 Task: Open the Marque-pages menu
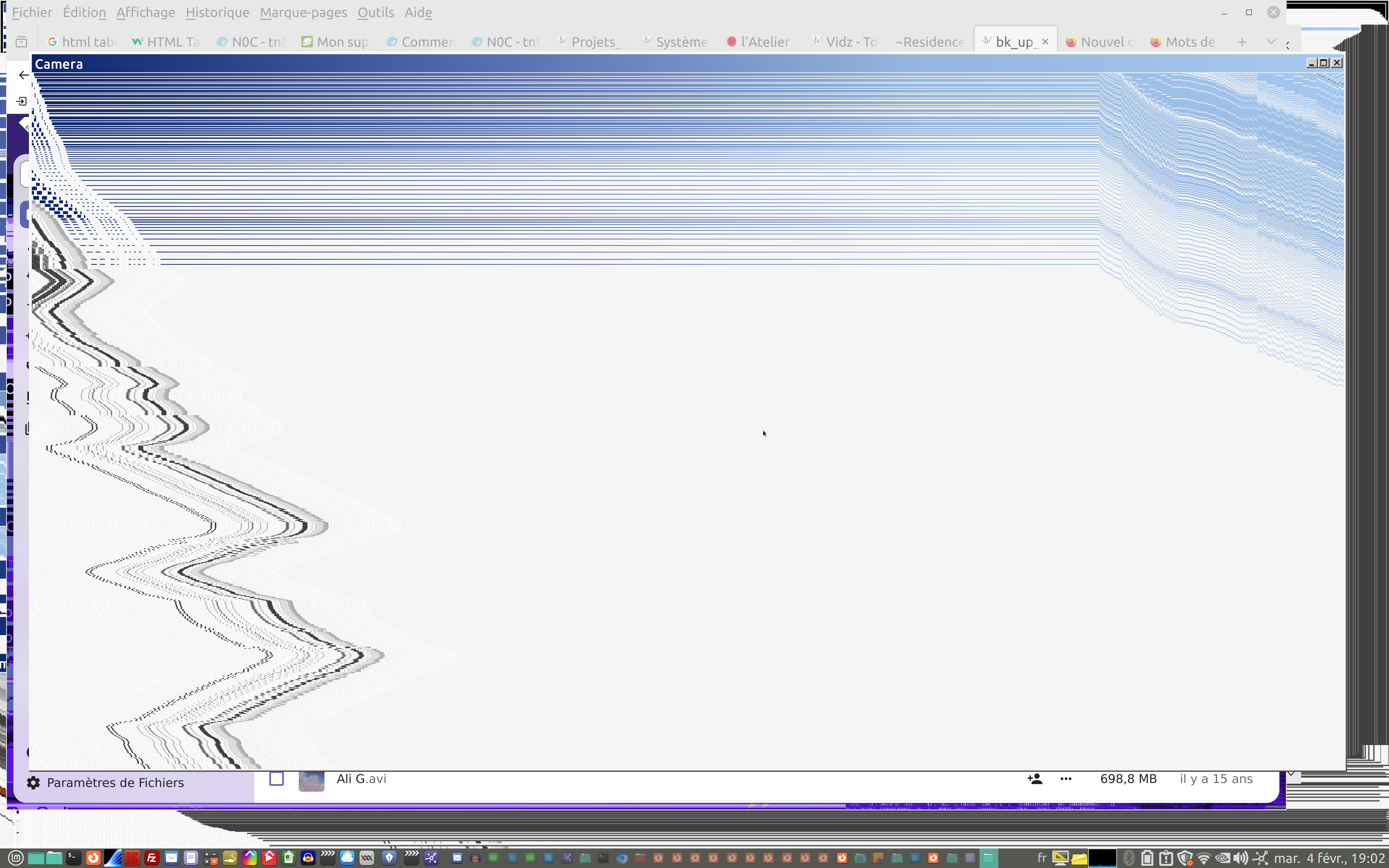(x=303, y=12)
